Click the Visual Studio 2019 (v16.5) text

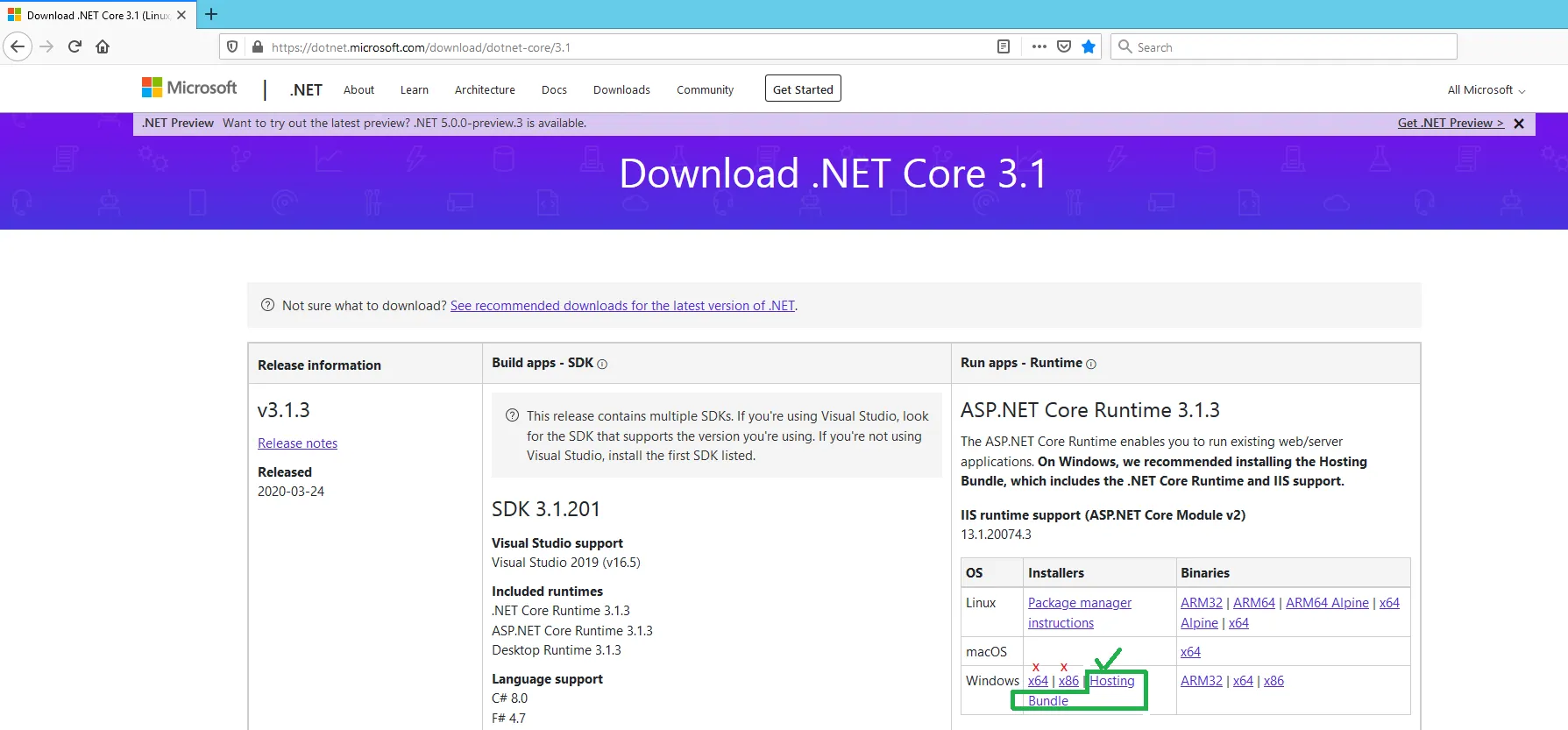pyautogui.click(x=566, y=563)
